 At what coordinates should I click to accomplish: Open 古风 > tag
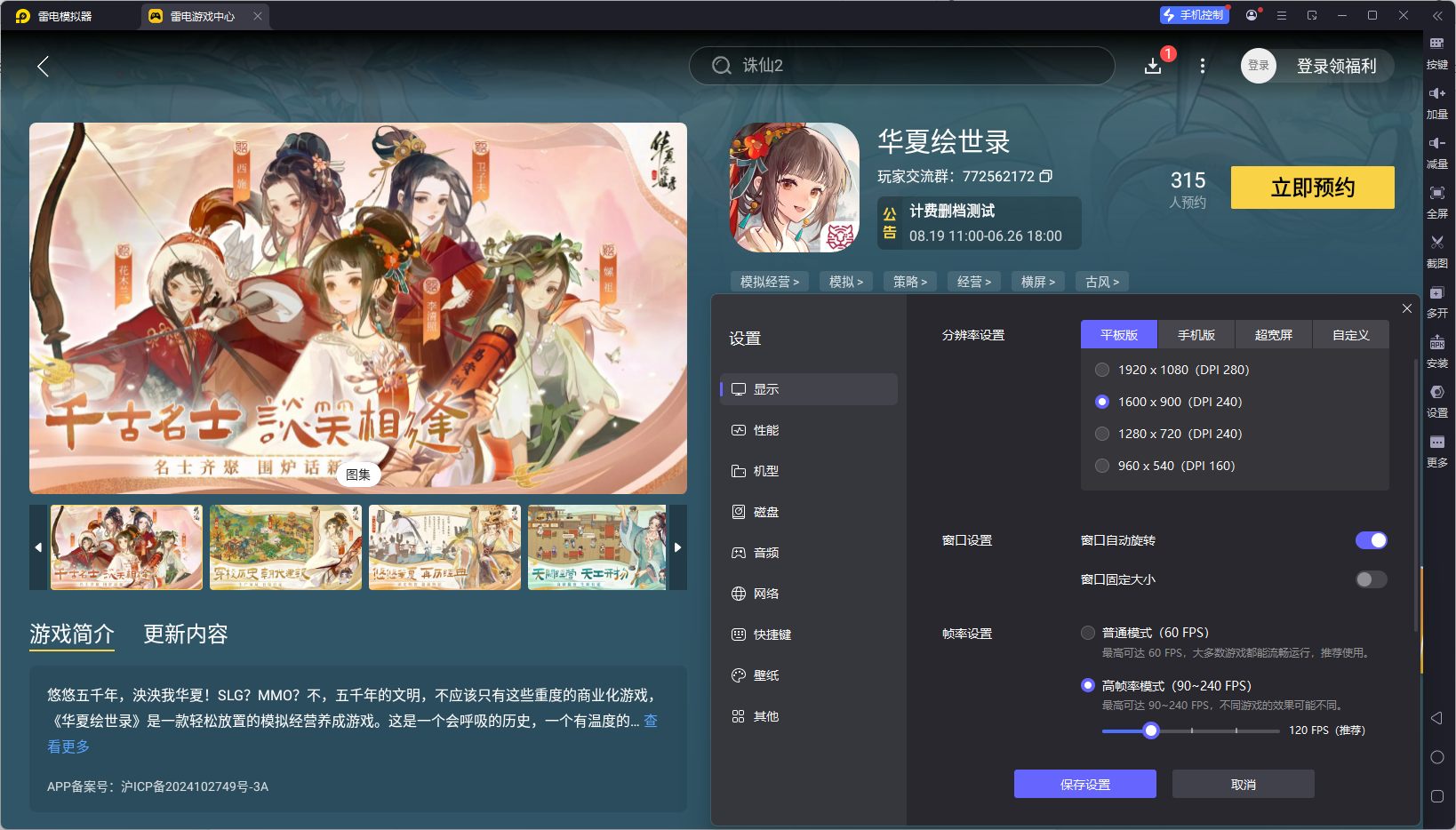[1102, 282]
